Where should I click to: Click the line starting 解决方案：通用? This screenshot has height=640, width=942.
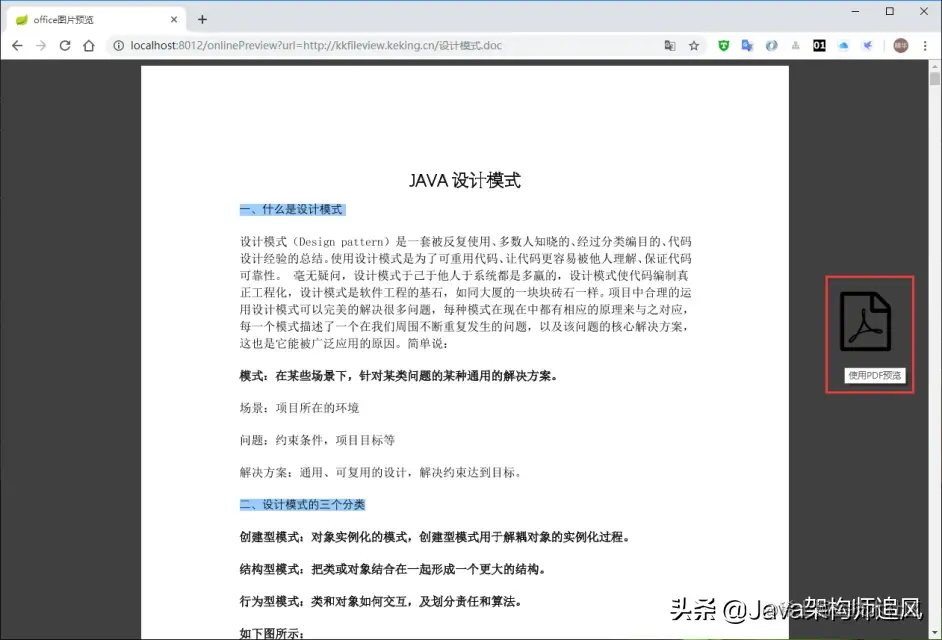pyautogui.click(x=381, y=472)
